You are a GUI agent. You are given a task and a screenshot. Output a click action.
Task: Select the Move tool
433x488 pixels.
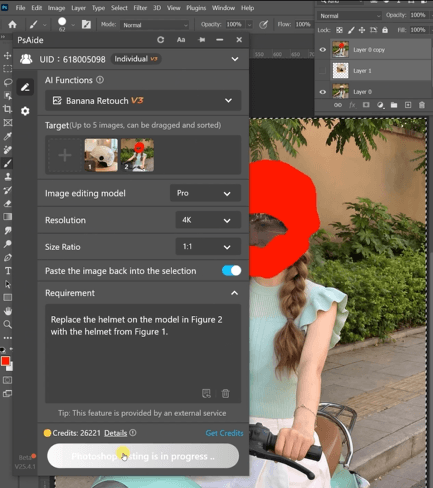7,55
